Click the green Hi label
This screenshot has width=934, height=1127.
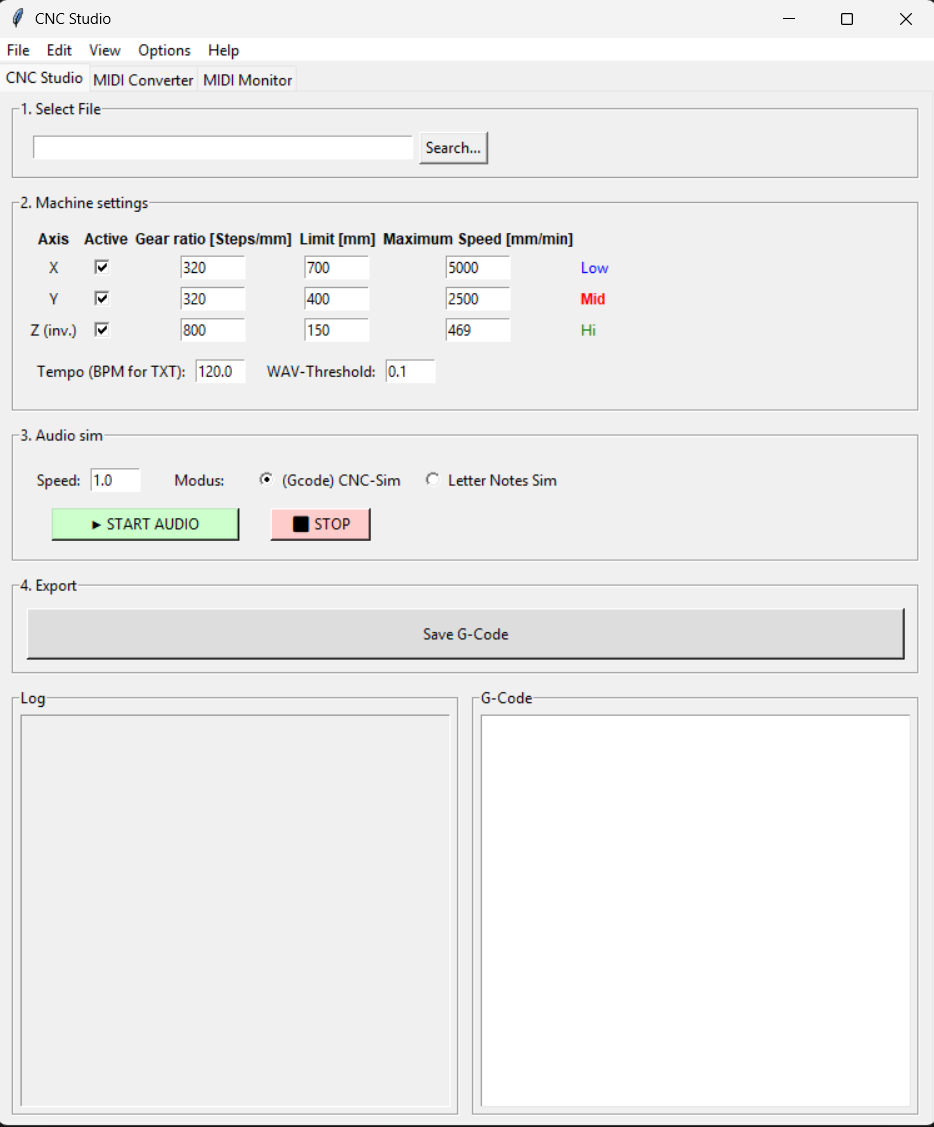coord(588,330)
